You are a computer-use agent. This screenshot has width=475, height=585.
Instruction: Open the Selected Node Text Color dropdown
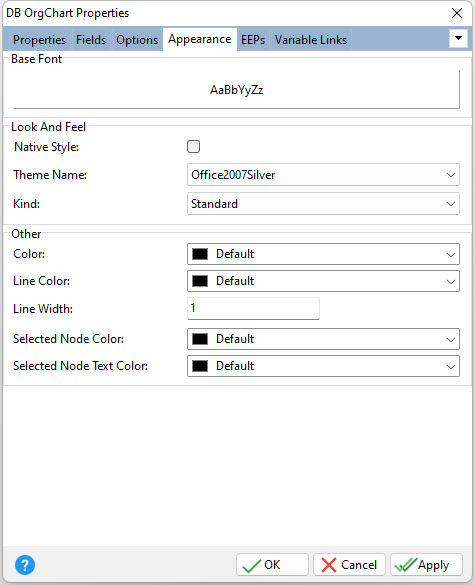[x=323, y=366]
